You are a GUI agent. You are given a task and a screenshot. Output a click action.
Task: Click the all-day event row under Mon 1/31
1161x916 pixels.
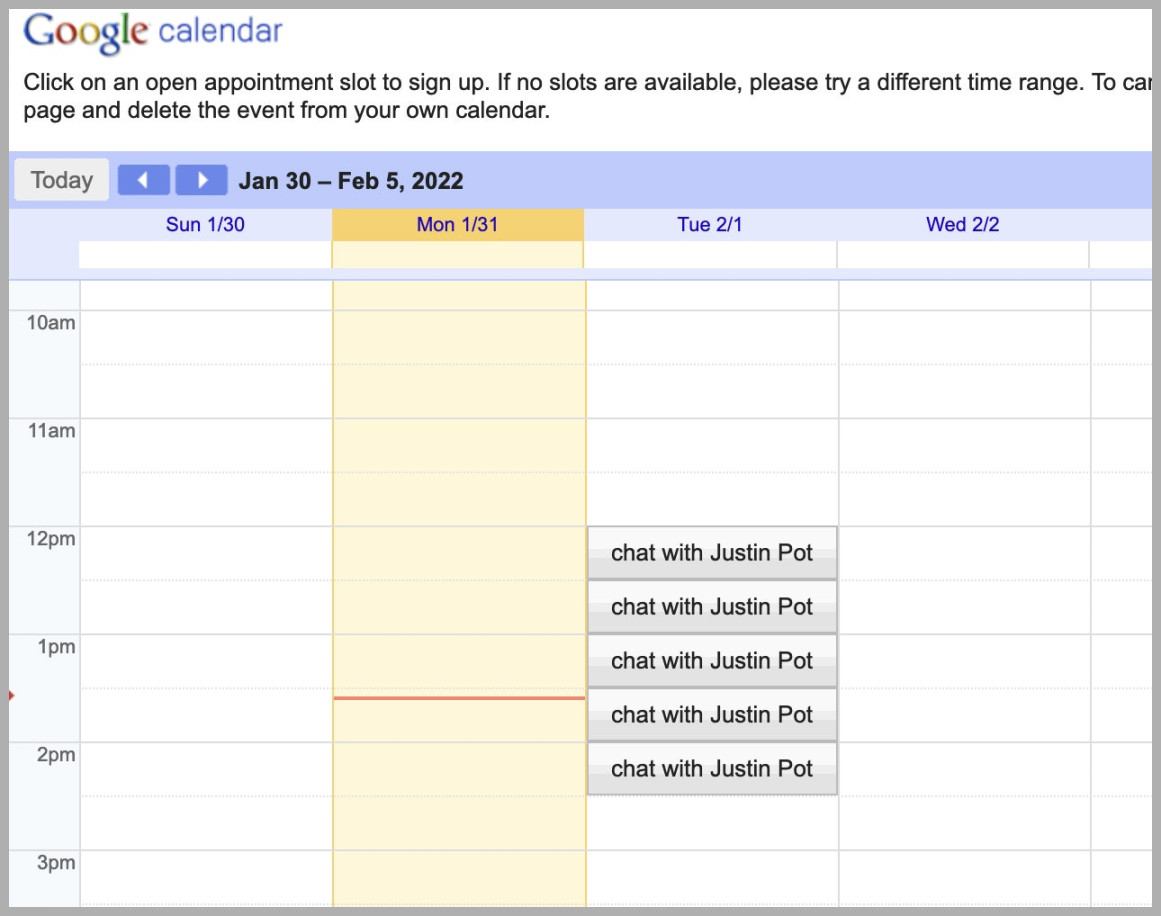click(x=456, y=252)
